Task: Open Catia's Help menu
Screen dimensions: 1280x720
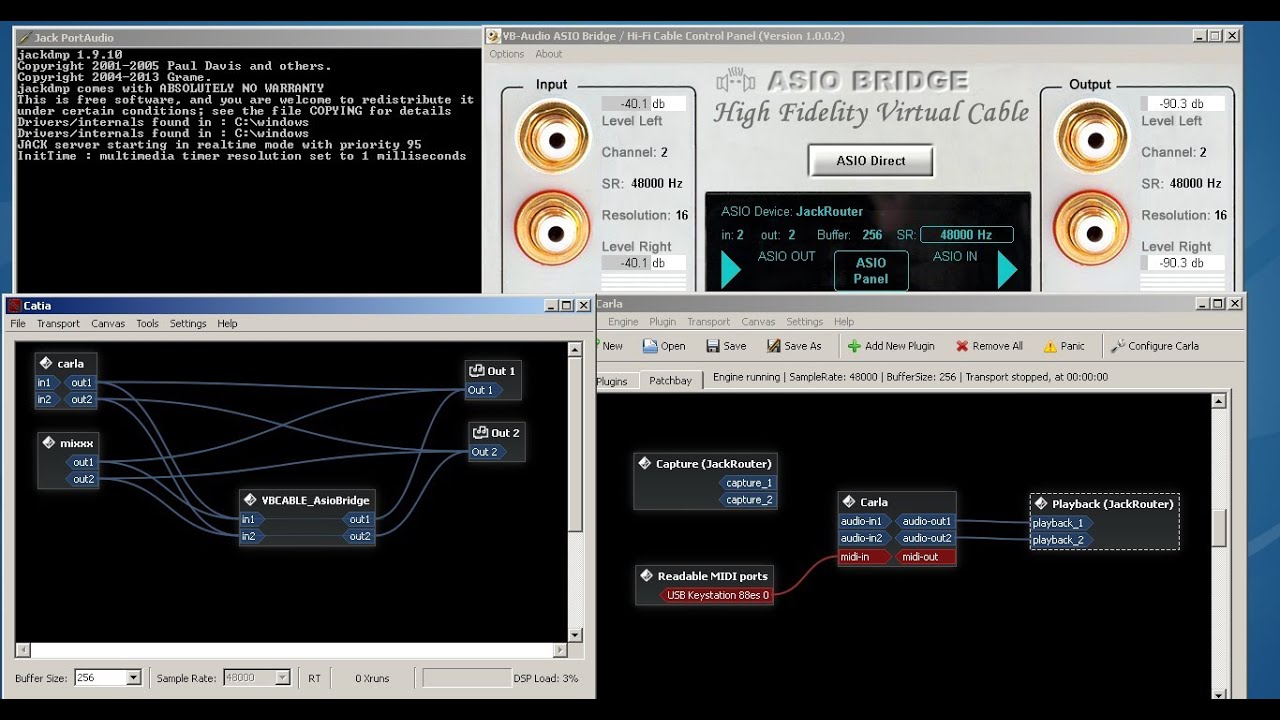Action: coord(227,324)
